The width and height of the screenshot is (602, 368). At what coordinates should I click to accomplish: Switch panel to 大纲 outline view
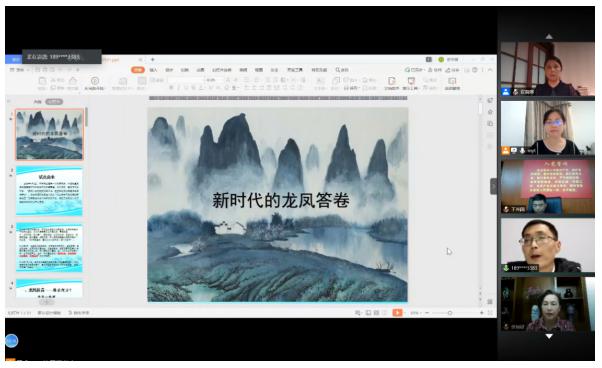[x=37, y=102]
